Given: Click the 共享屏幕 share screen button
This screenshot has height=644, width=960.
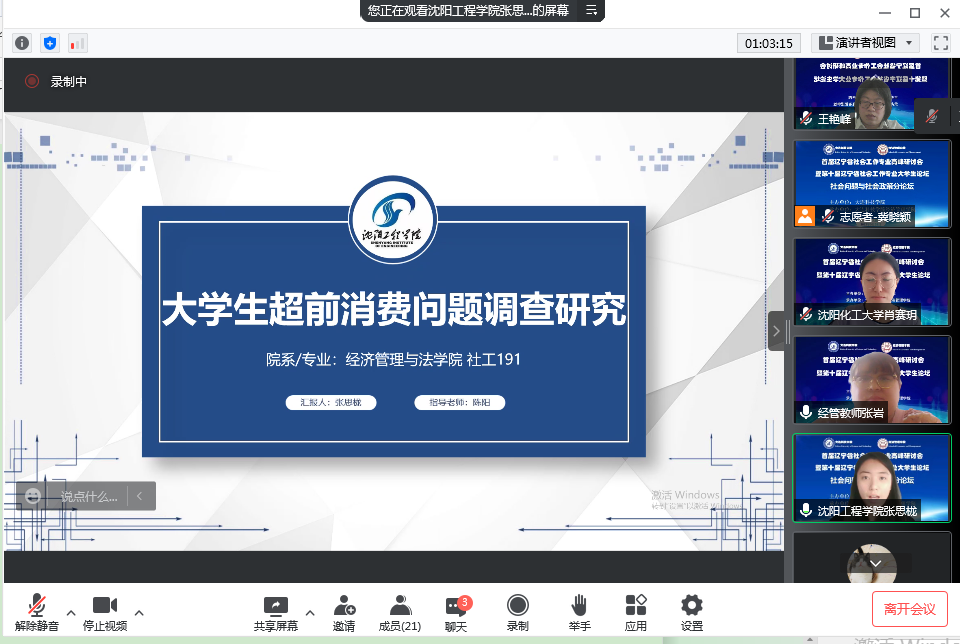Looking at the screenshot, I should [275, 613].
